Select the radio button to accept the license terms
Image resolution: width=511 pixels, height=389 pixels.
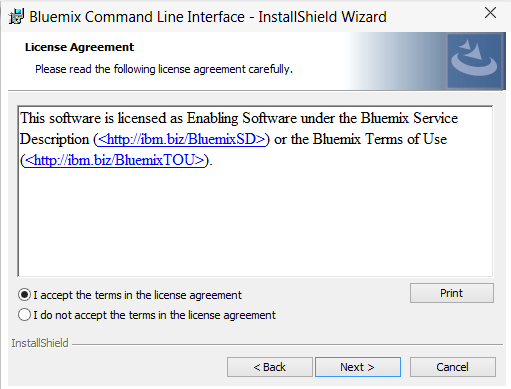[x=24, y=295]
